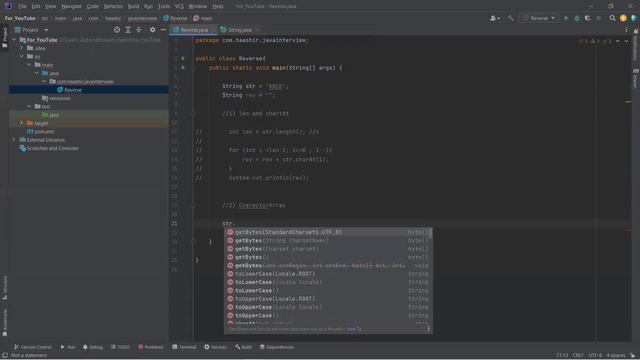This screenshot has height=360, width=640.
Task: Build project using the hammer icon
Action: pos(510,18)
